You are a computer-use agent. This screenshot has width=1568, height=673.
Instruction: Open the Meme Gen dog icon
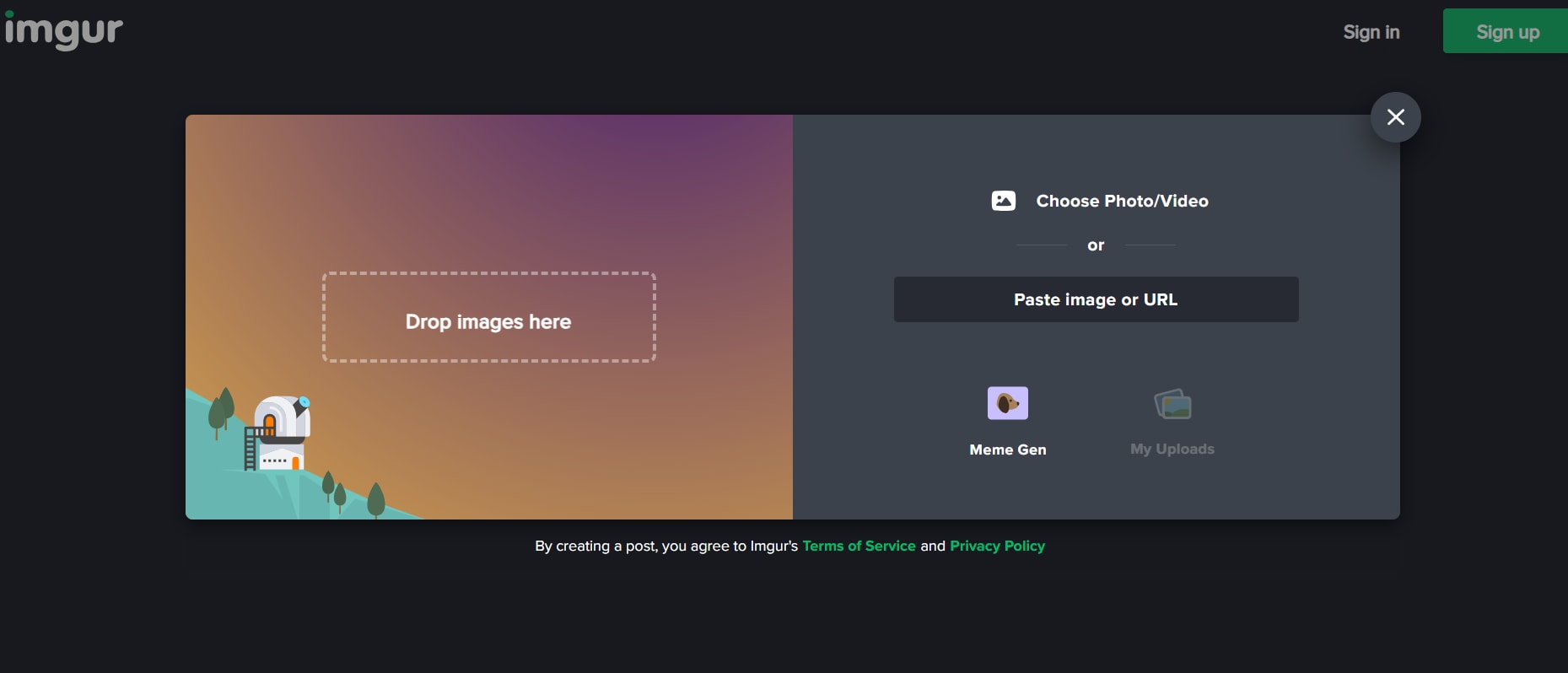1008,403
